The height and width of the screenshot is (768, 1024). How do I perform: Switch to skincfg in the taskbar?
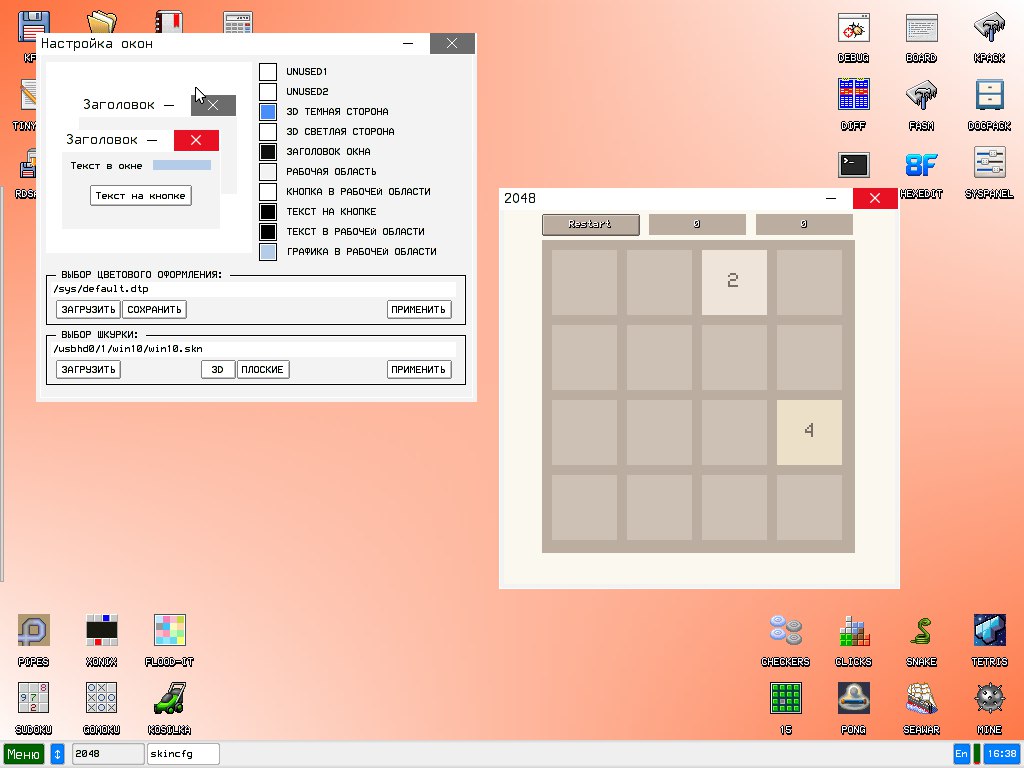click(183, 753)
